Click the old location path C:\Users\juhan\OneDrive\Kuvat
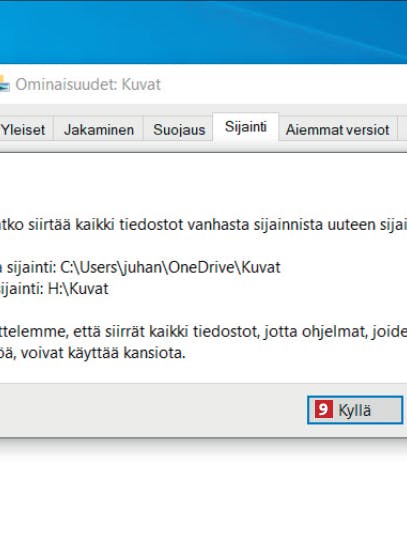The image size is (407, 551). coord(170,267)
